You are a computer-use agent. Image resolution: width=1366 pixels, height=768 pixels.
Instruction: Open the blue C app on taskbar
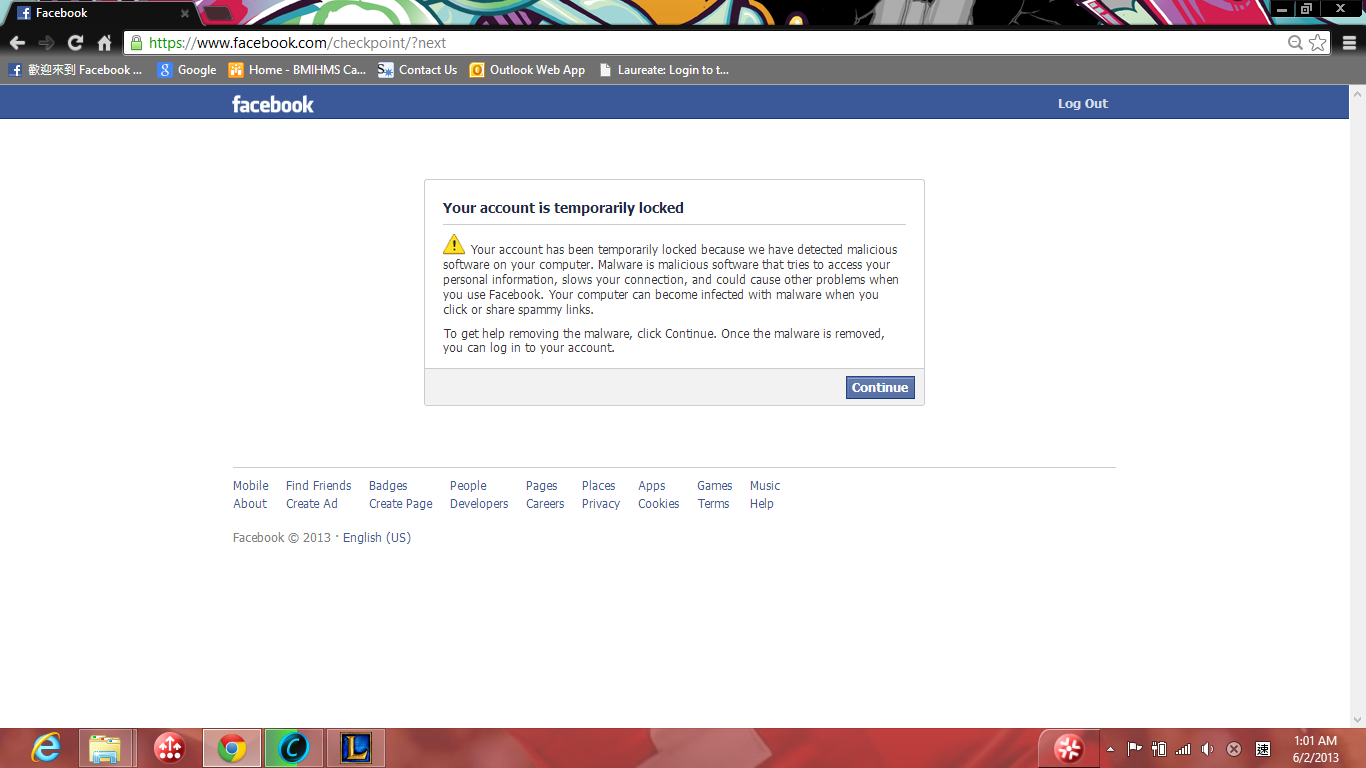294,748
